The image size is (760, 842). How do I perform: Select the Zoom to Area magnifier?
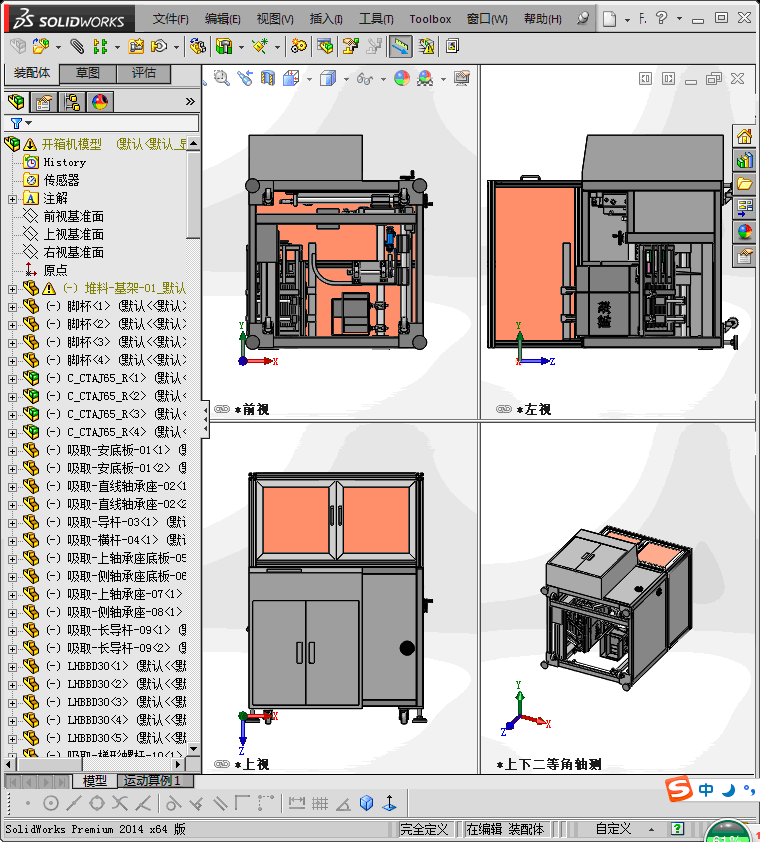[x=221, y=79]
